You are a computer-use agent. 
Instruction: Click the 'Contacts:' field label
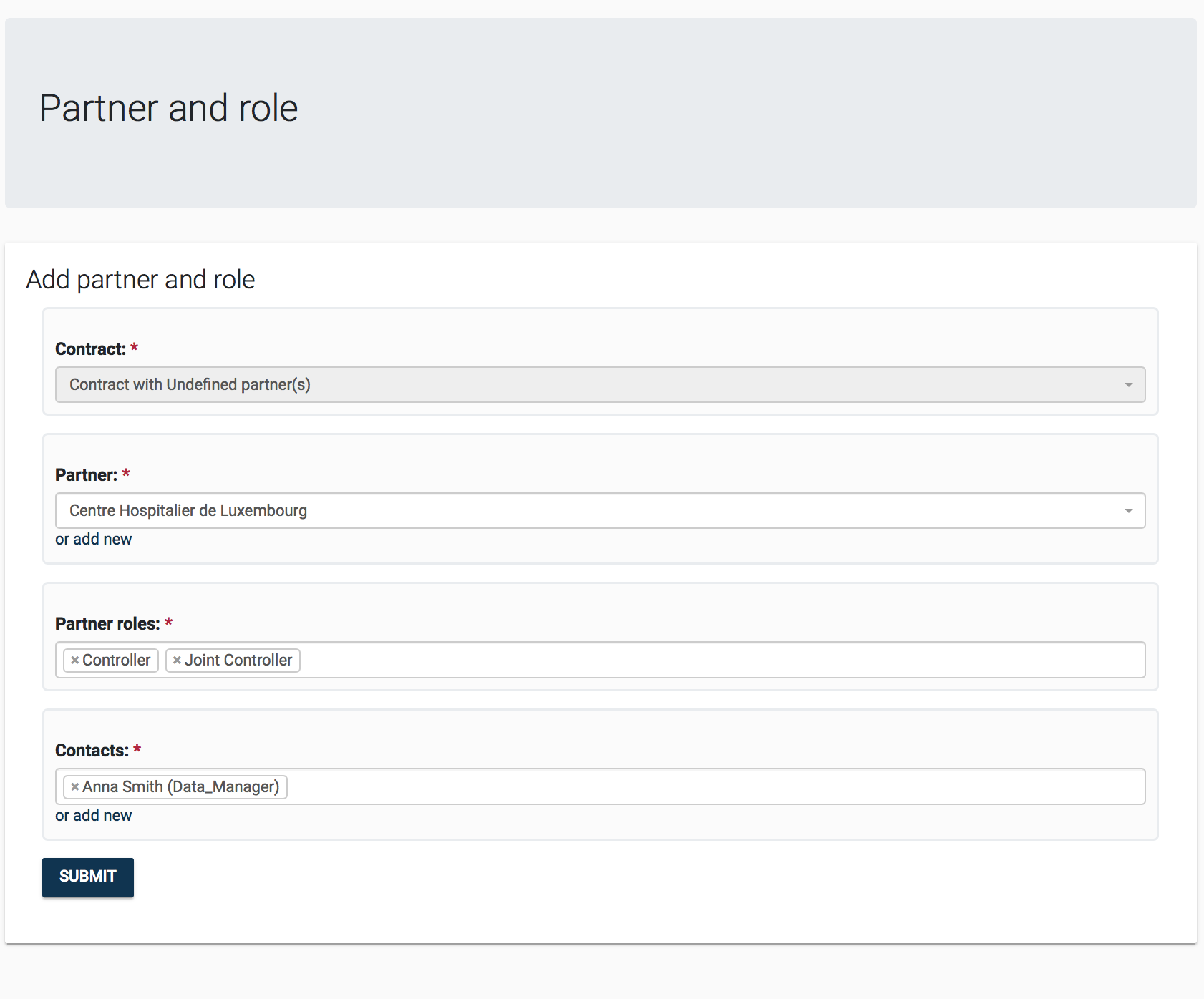pos(92,751)
